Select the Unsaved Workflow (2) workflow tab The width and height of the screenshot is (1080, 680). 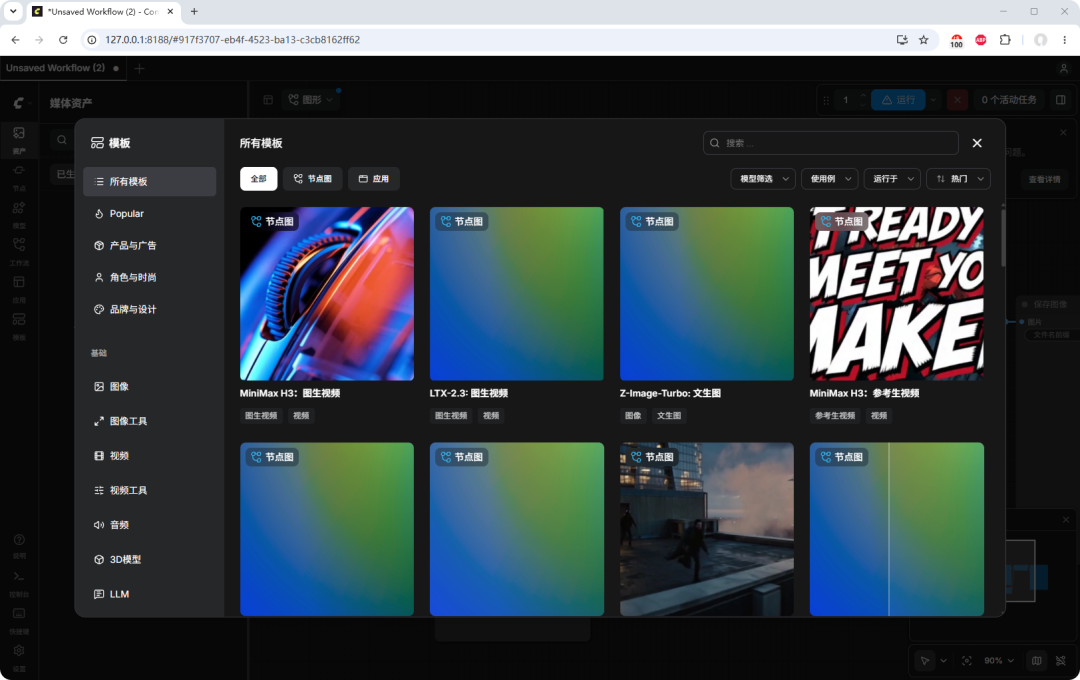63,68
